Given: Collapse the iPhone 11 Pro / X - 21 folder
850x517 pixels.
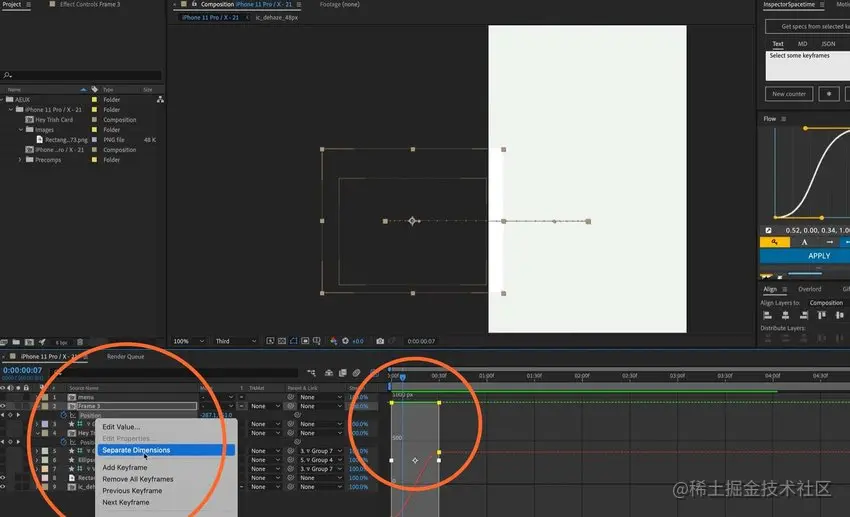Looking at the screenshot, I should click(11, 109).
